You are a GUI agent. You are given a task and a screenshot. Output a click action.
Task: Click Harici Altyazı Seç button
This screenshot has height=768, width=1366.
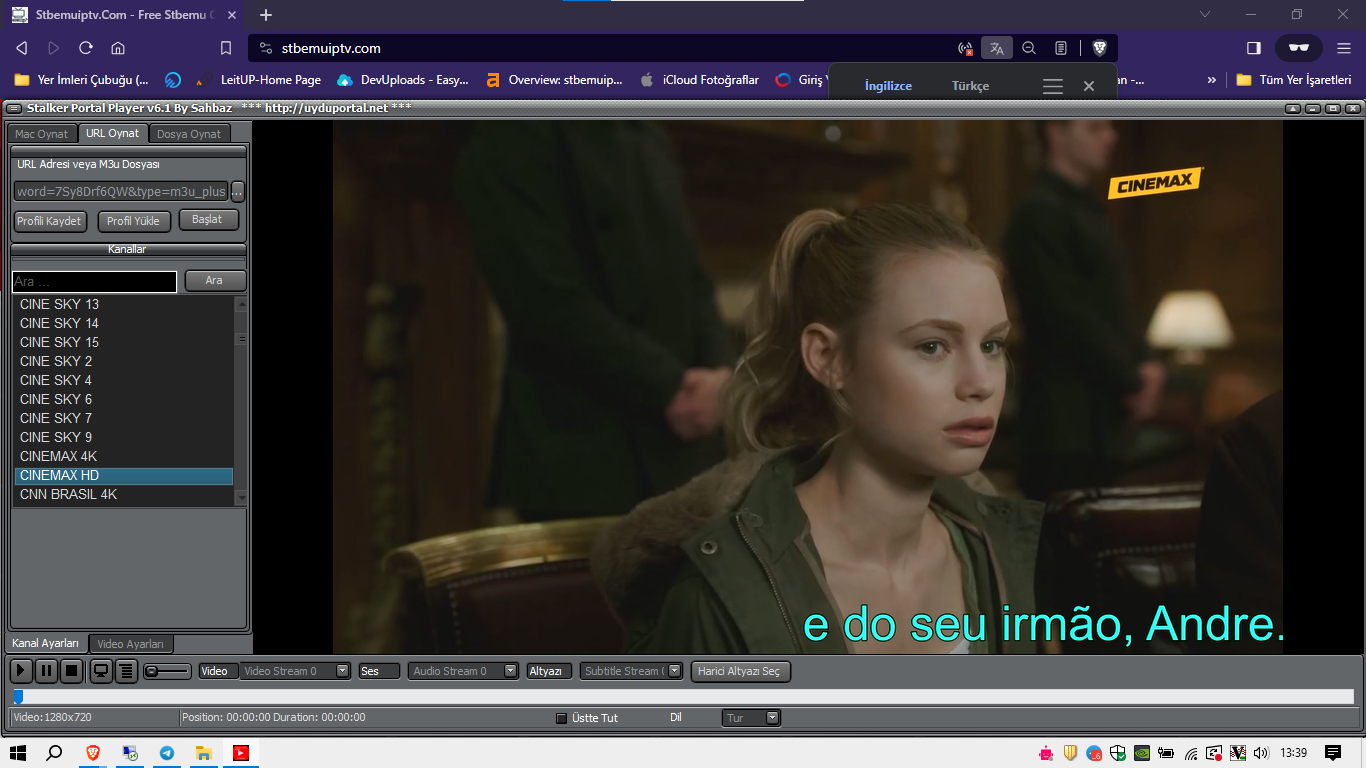(x=740, y=671)
